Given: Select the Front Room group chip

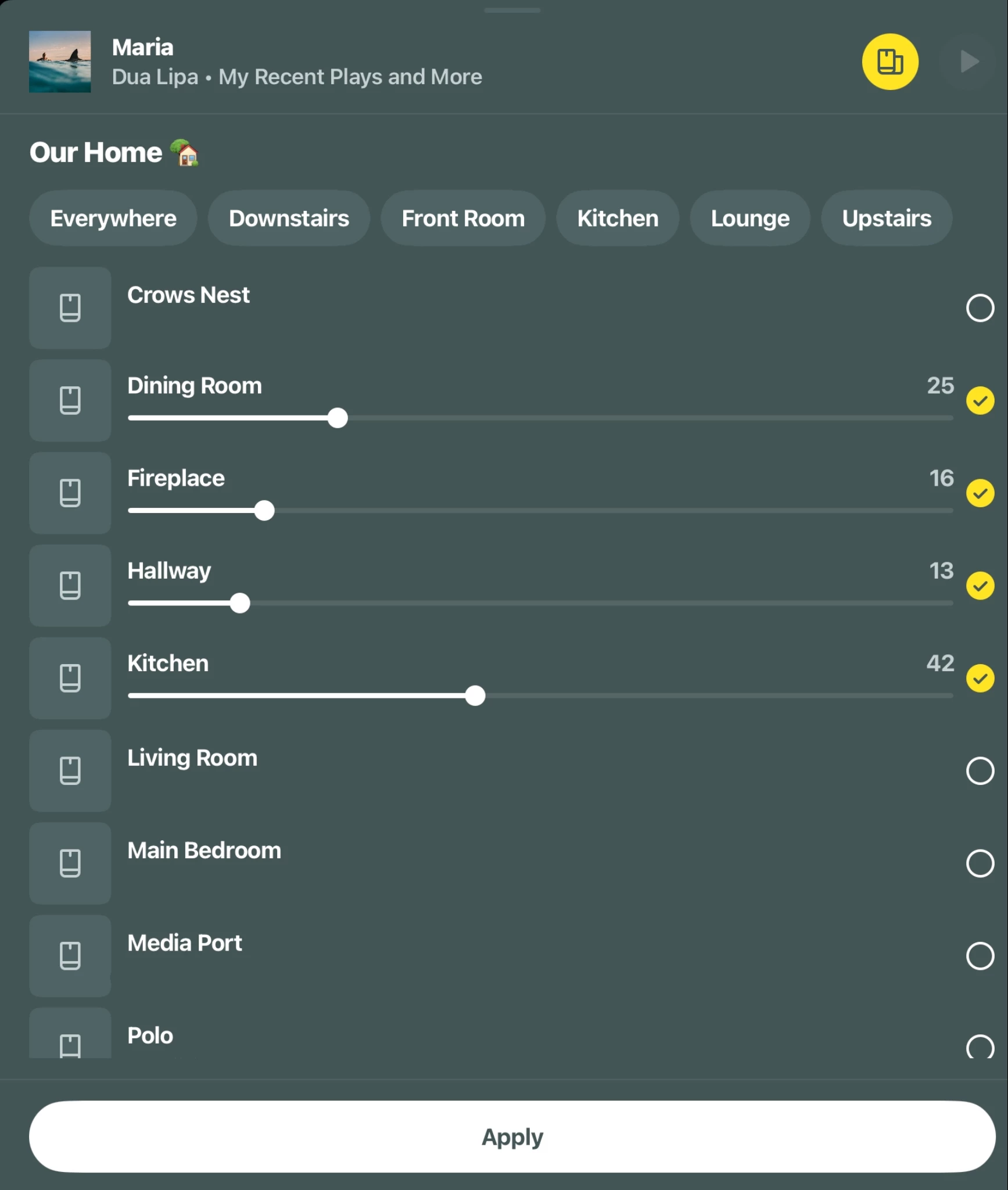Looking at the screenshot, I should click(463, 218).
